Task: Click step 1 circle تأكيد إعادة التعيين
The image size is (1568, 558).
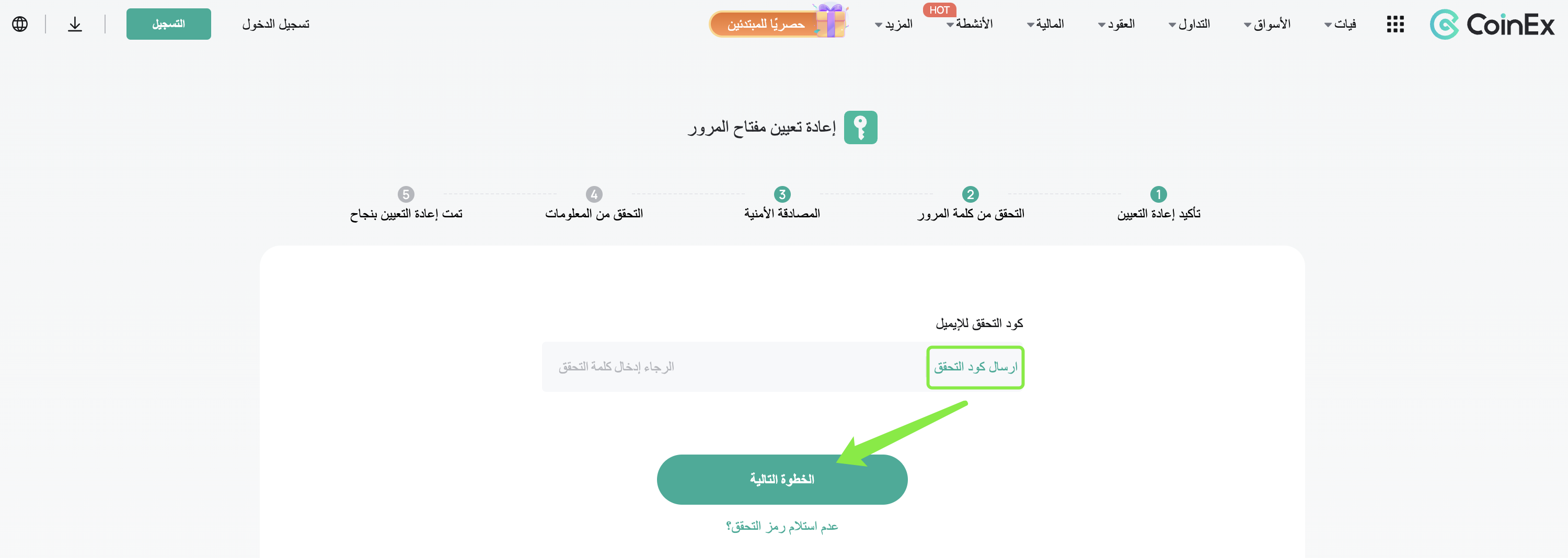Action: 1158,194
